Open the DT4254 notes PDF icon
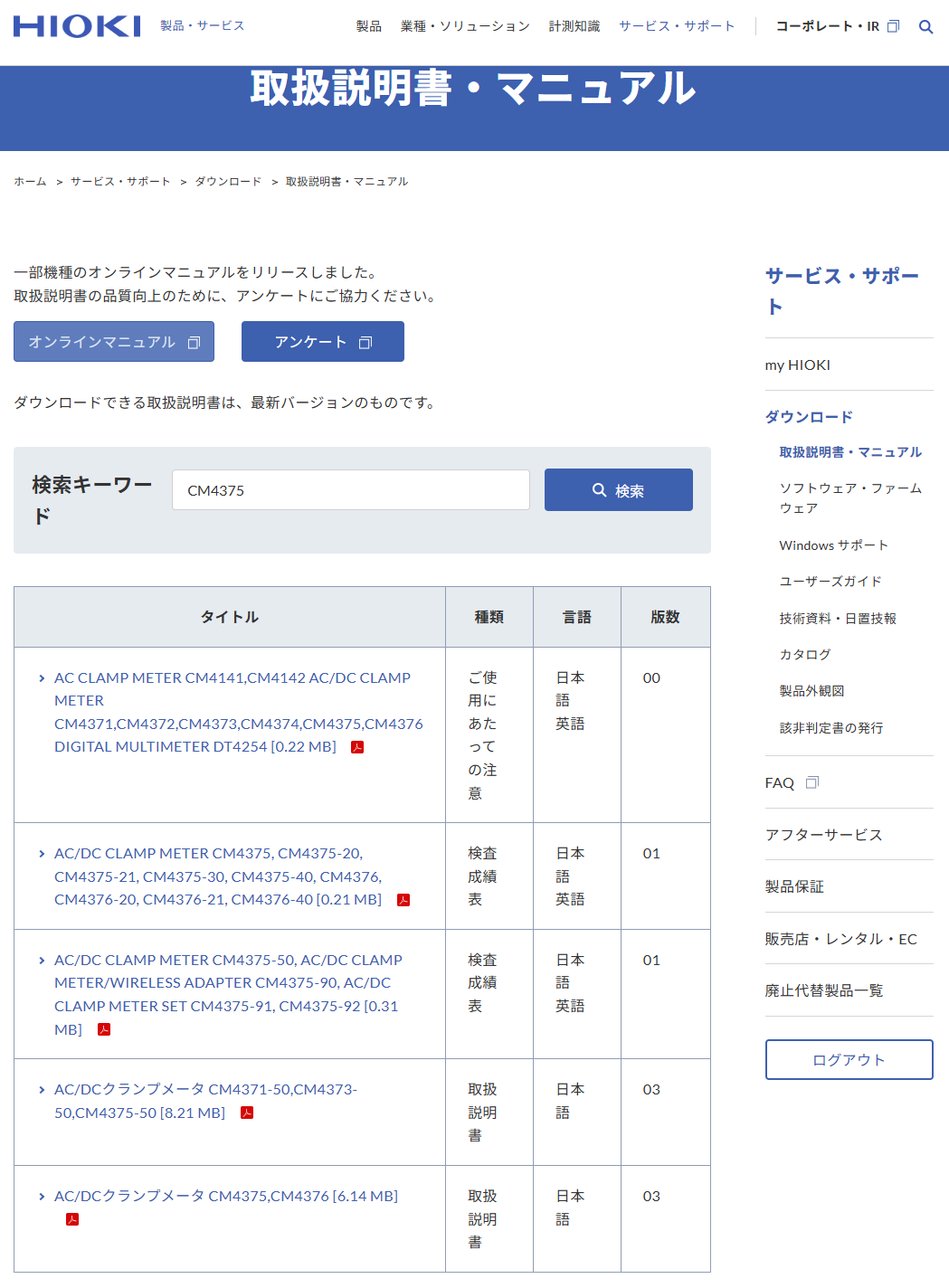The width and height of the screenshot is (949, 1288). (356, 747)
